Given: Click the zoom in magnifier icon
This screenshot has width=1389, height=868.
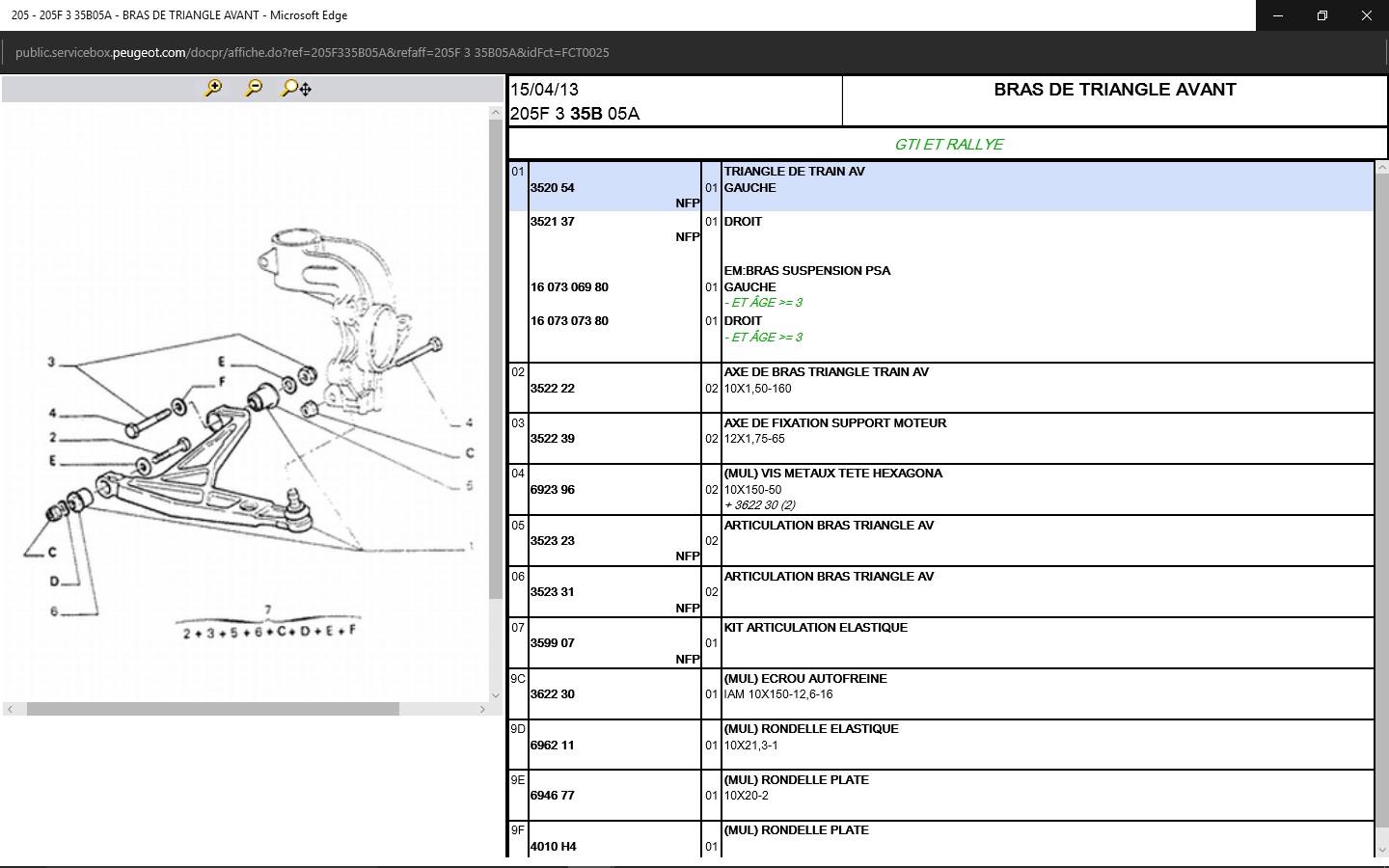Looking at the screenshot, I should 213,89.
